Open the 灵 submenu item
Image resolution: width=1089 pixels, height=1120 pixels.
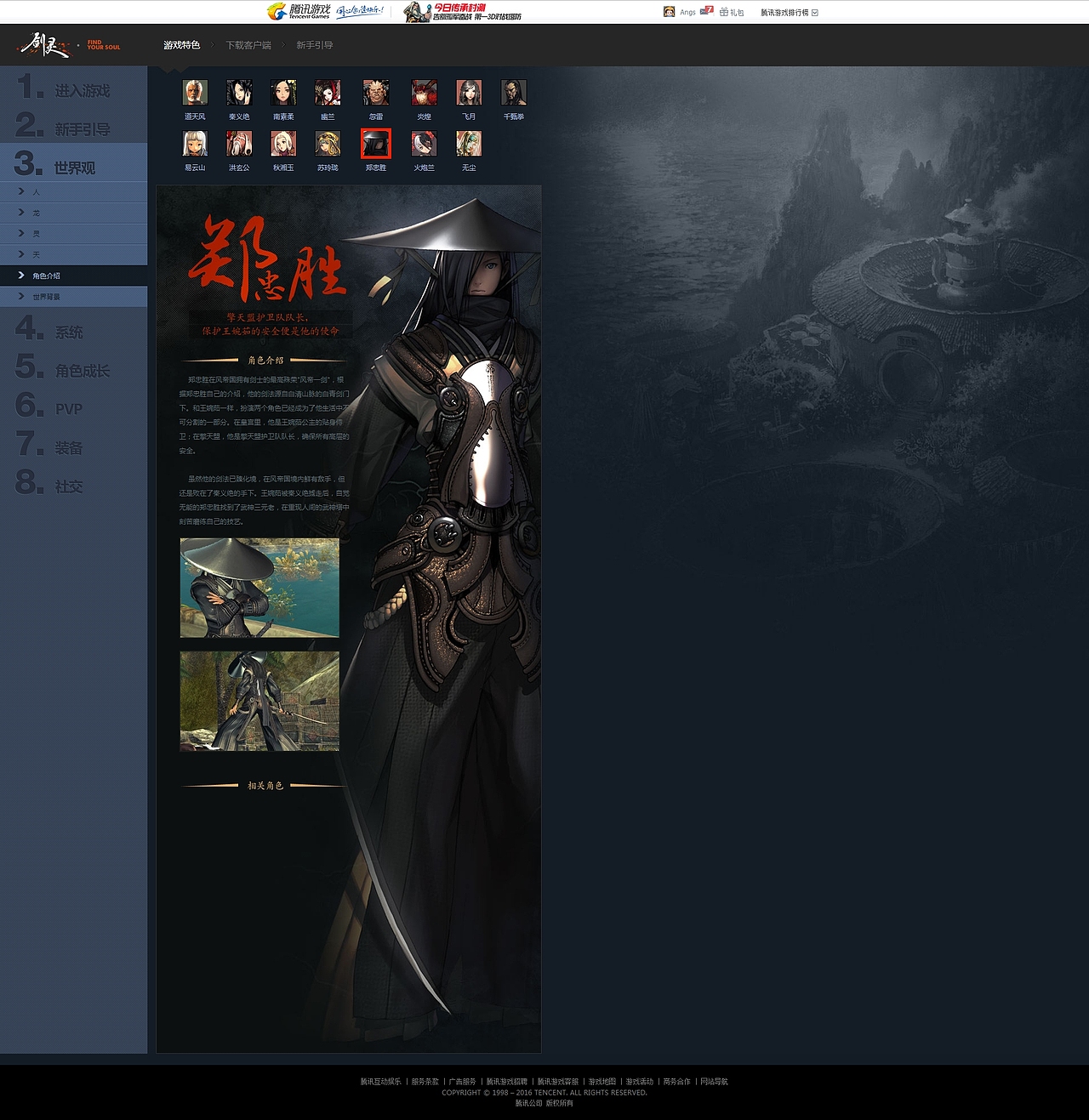73,234
